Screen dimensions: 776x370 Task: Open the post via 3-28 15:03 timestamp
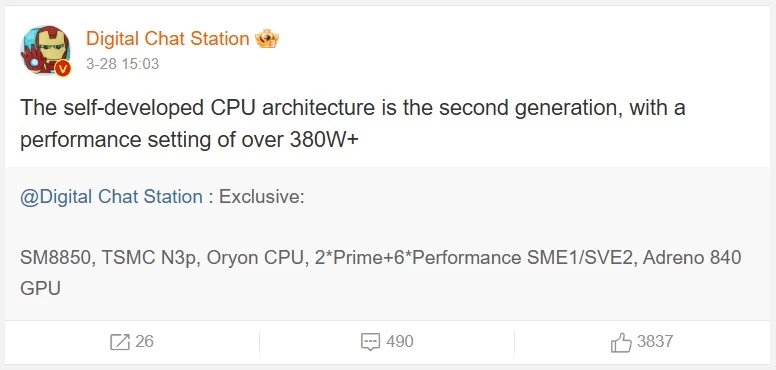point(122,64)
